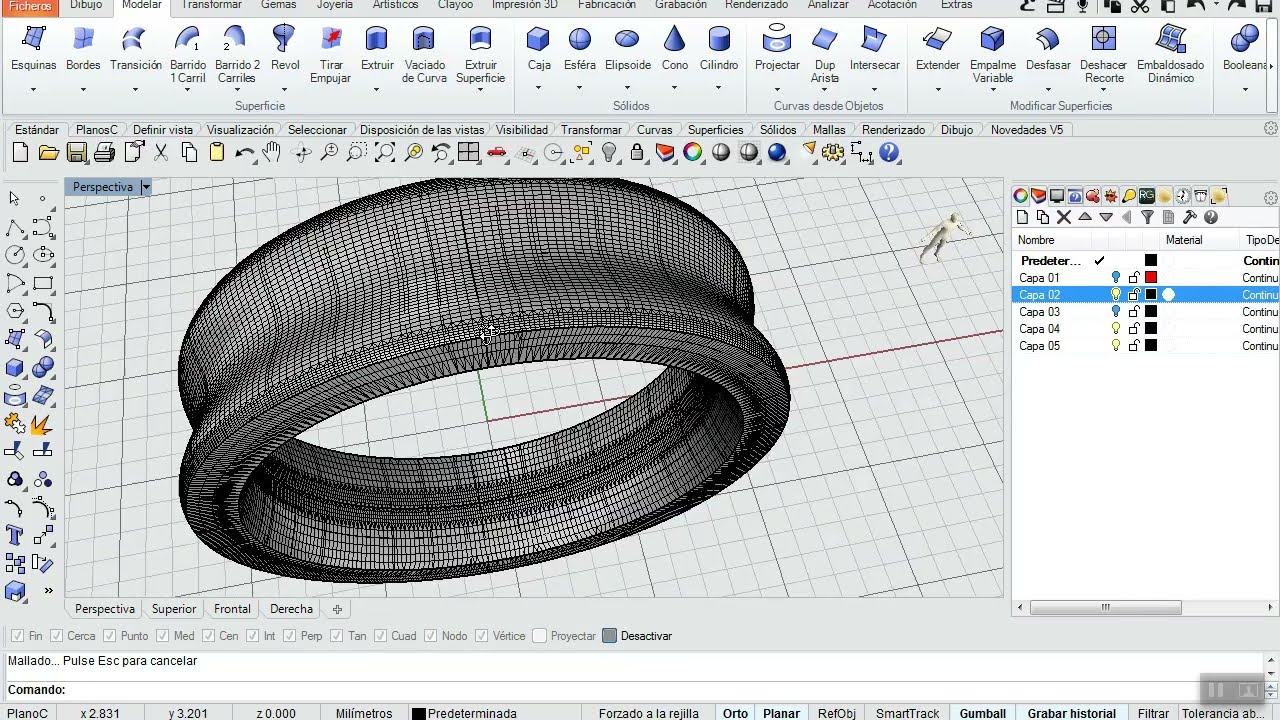
Task: Select the Esquinas surface tool
Action: [33, 48]
